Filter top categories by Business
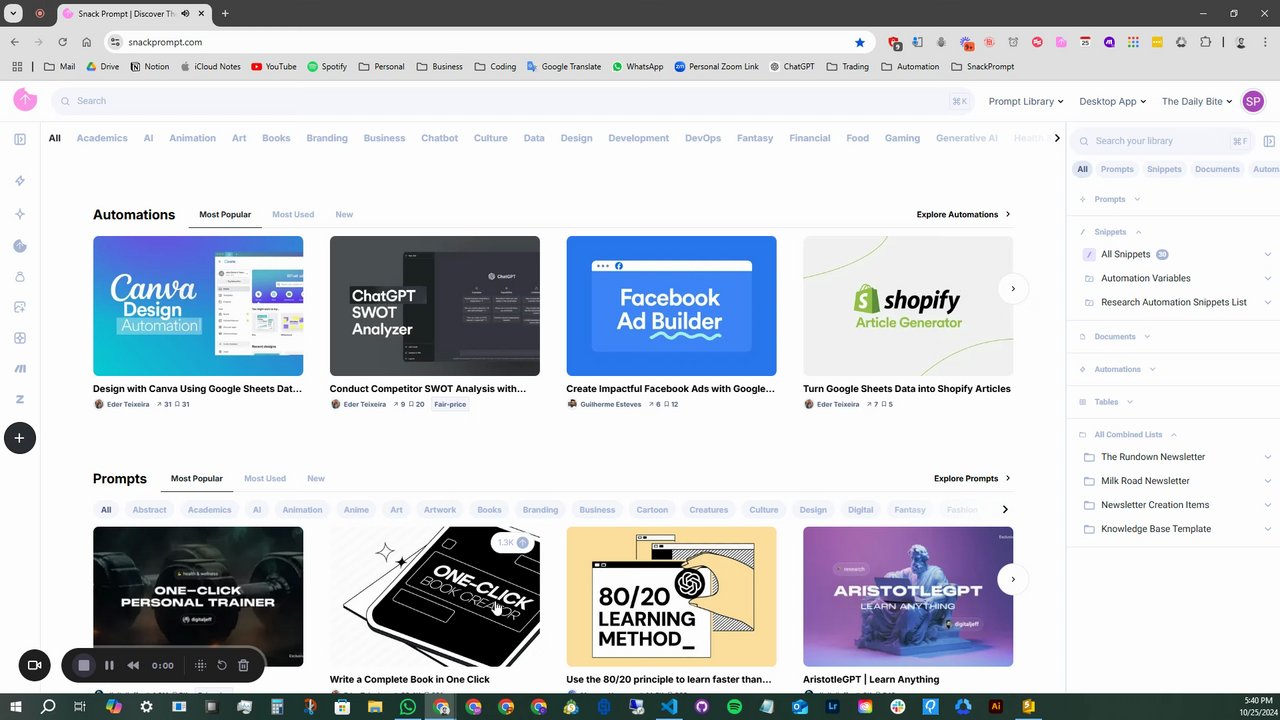1280x720 pixels. (384, 138)
